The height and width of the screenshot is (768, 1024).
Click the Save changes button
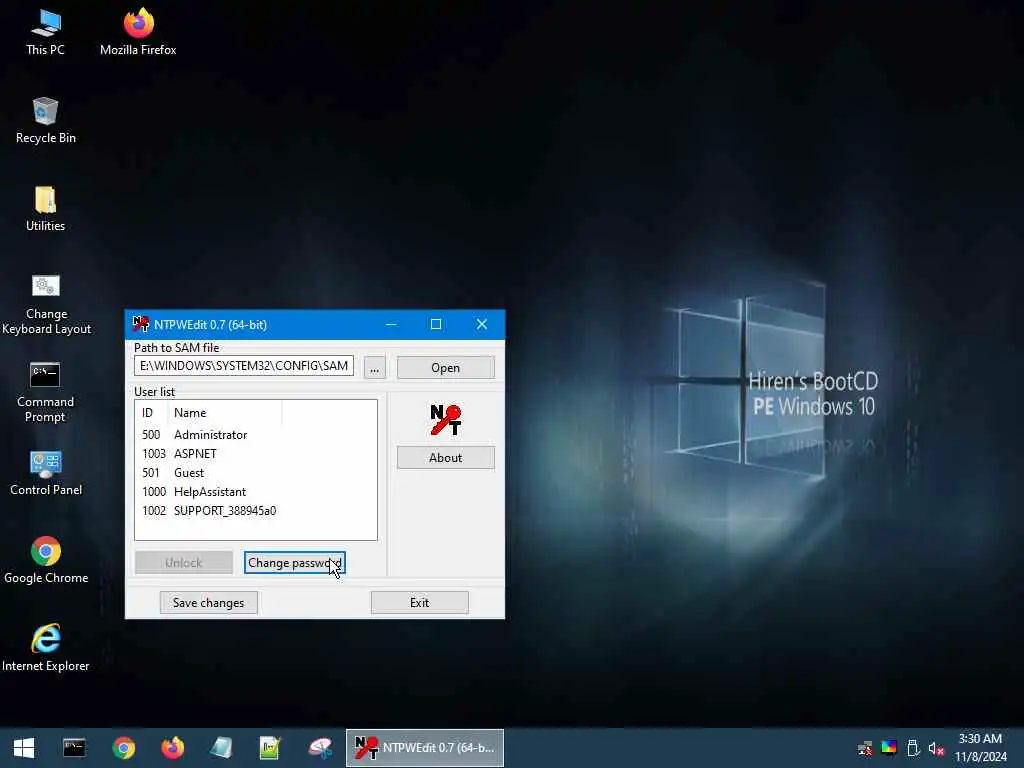pyautogui.click(x=208, y=603)
